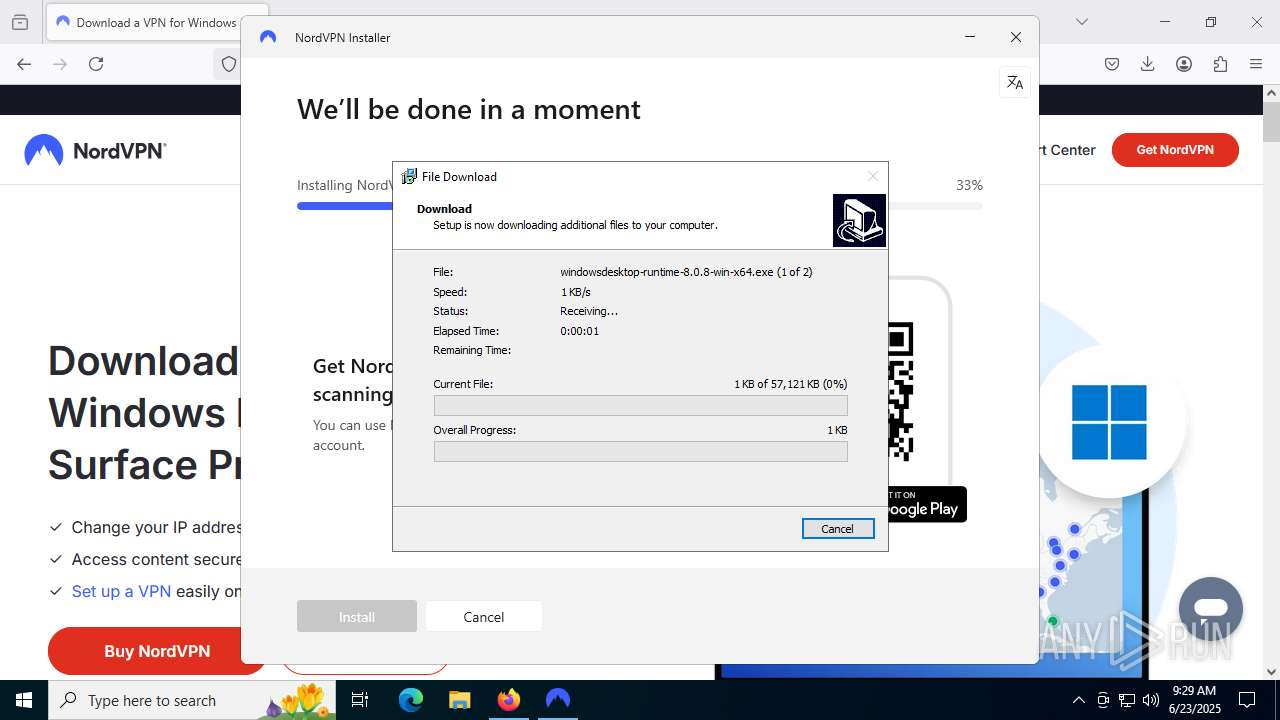Click the taskbar search box
Viewport: 1280px width, 720px height.
(x=193, y=700)
